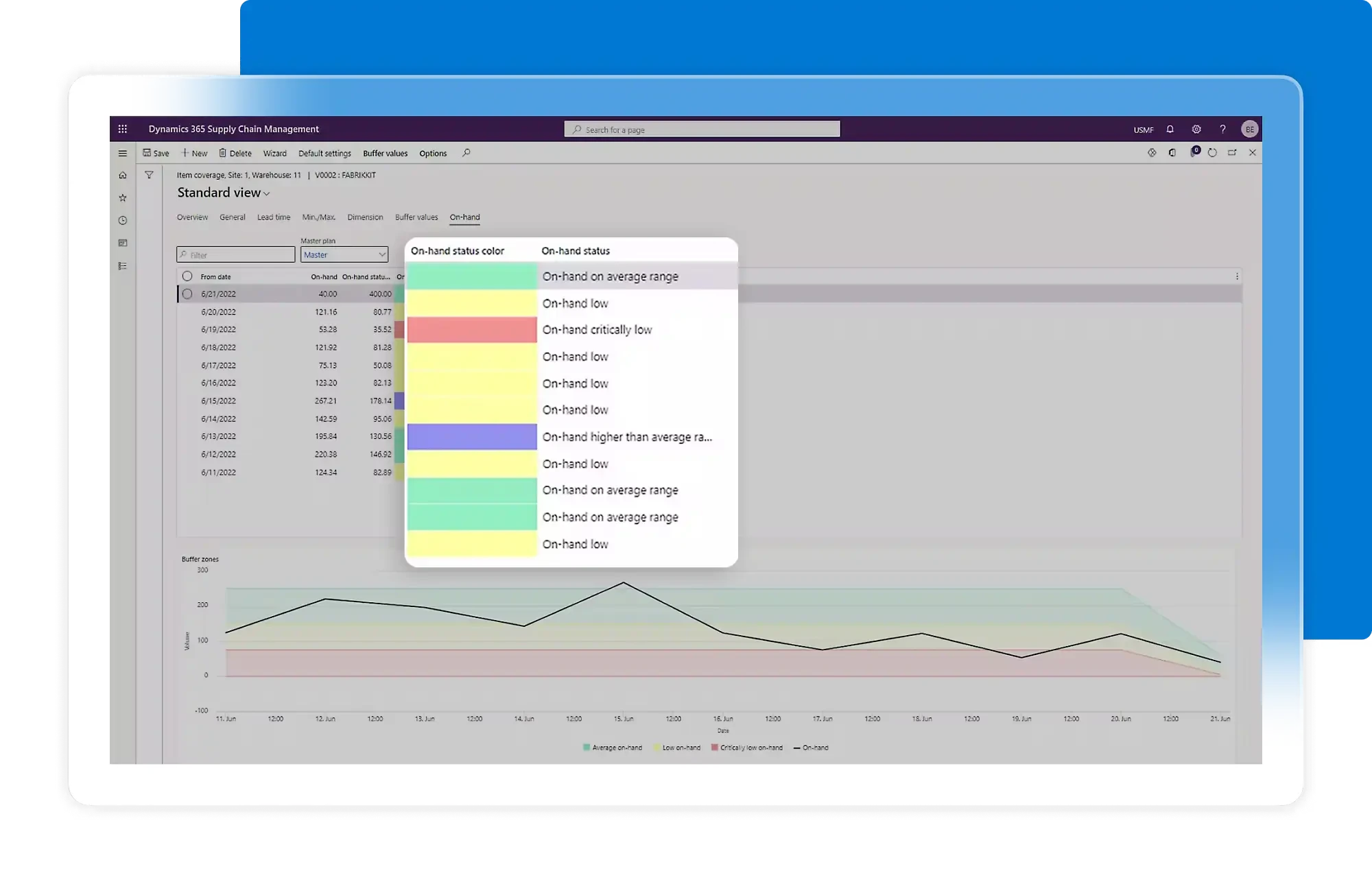Open the app launcher grid icon
Screen dimensions: 1372x880
[123, 128]
